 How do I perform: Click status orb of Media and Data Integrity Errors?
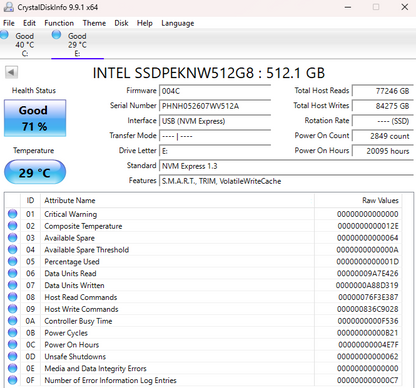tap(12, 368)
